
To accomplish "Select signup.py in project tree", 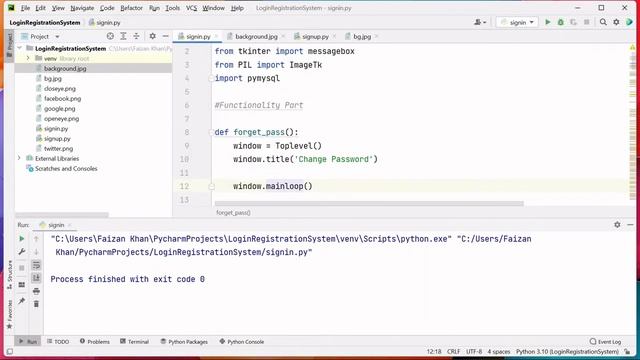I will [57, 139].
